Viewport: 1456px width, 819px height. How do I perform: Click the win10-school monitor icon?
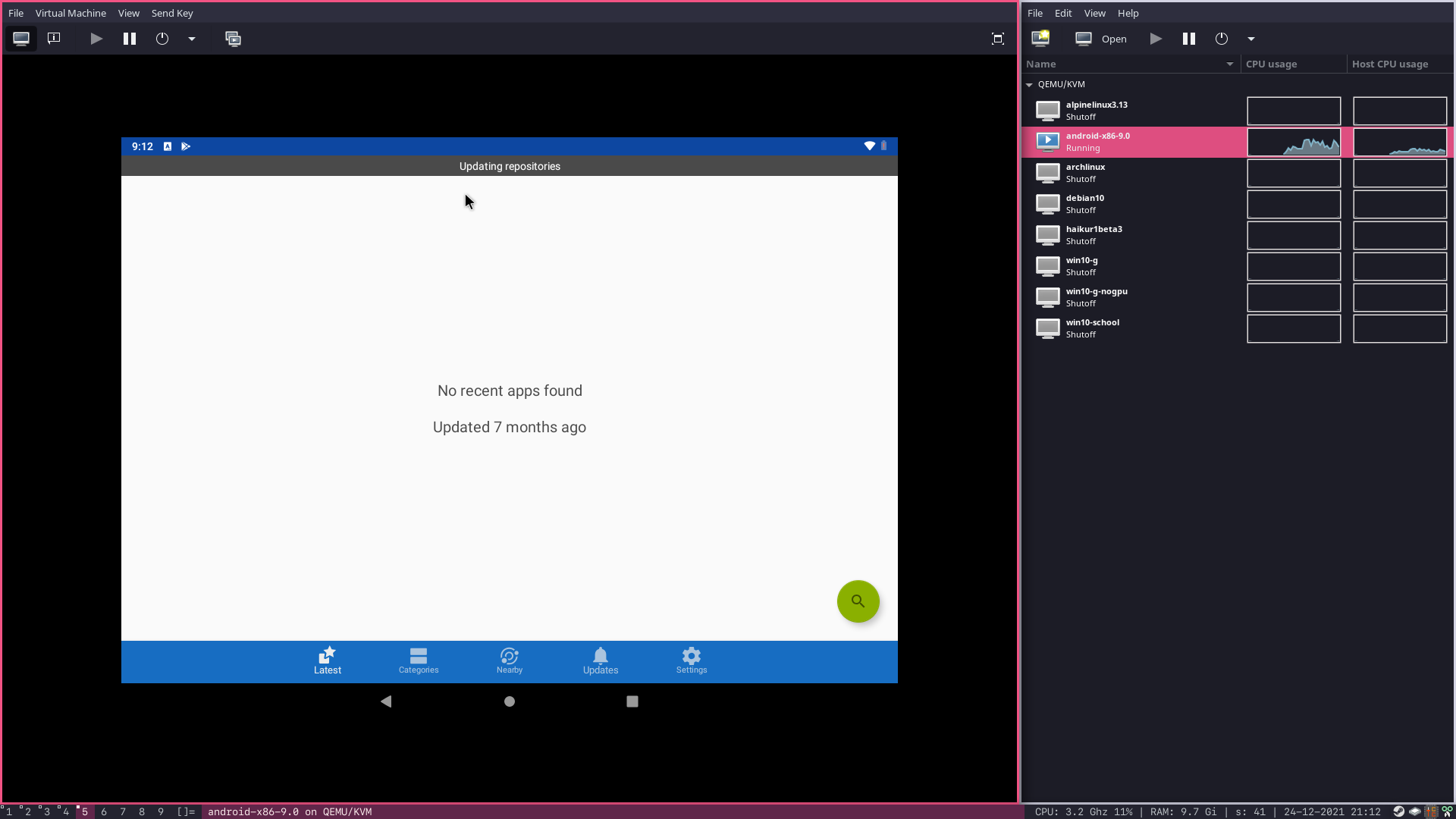[x=1048, y=328]
